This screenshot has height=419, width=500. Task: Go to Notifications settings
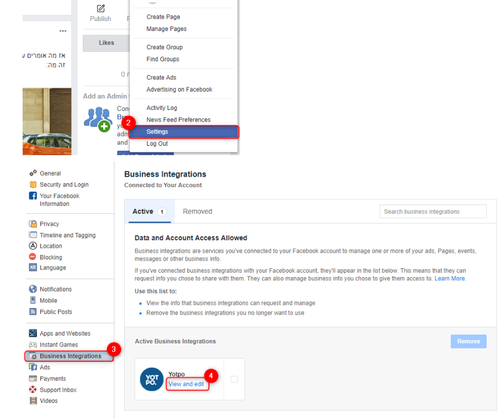coord(56,289)
